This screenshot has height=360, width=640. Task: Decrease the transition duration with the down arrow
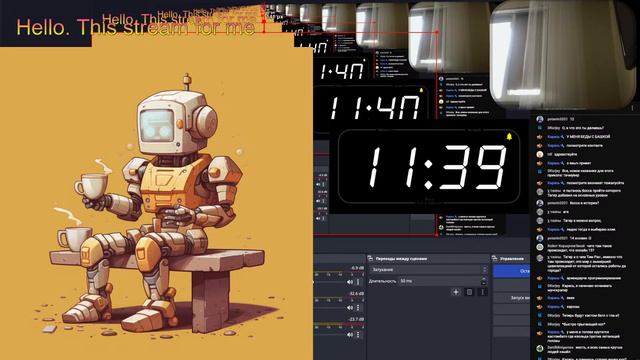(x=484, y=283)
